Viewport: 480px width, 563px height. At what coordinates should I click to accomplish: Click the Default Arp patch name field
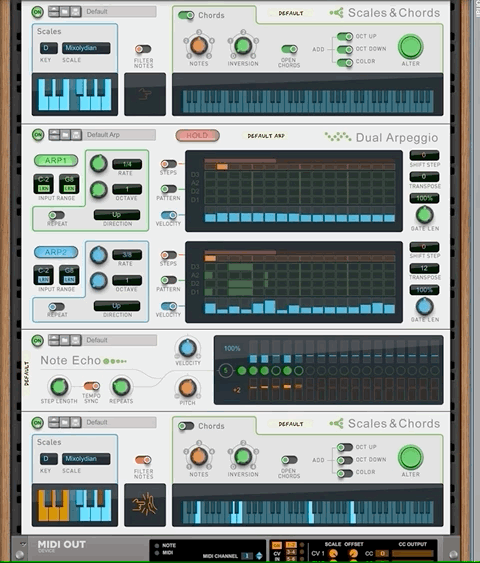pos(120,135)
